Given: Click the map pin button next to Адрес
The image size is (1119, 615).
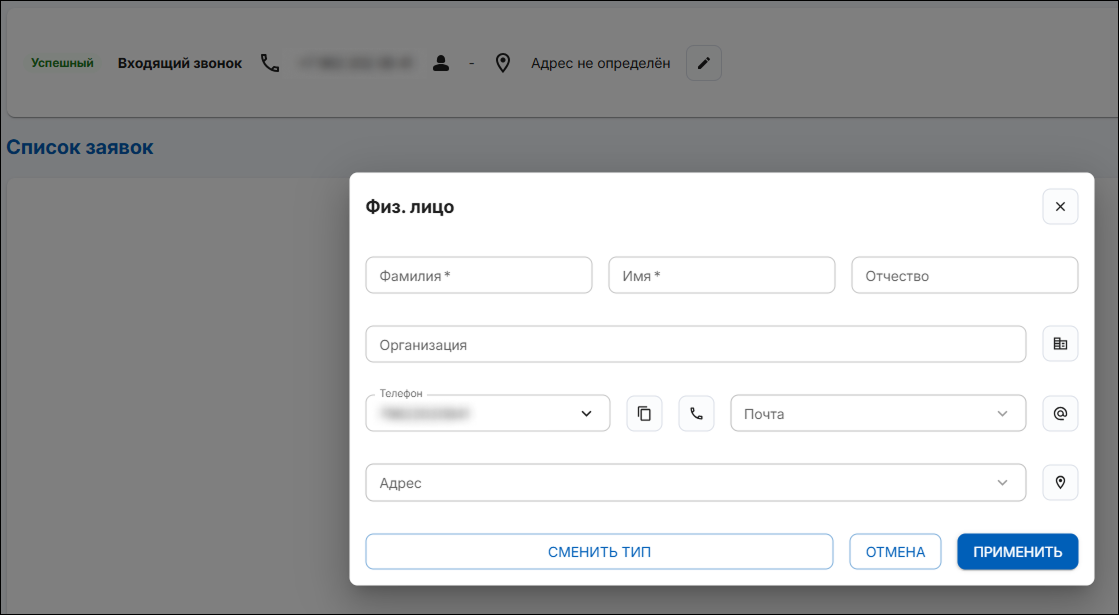Looking at the screenshot, I should point(1060,482).
